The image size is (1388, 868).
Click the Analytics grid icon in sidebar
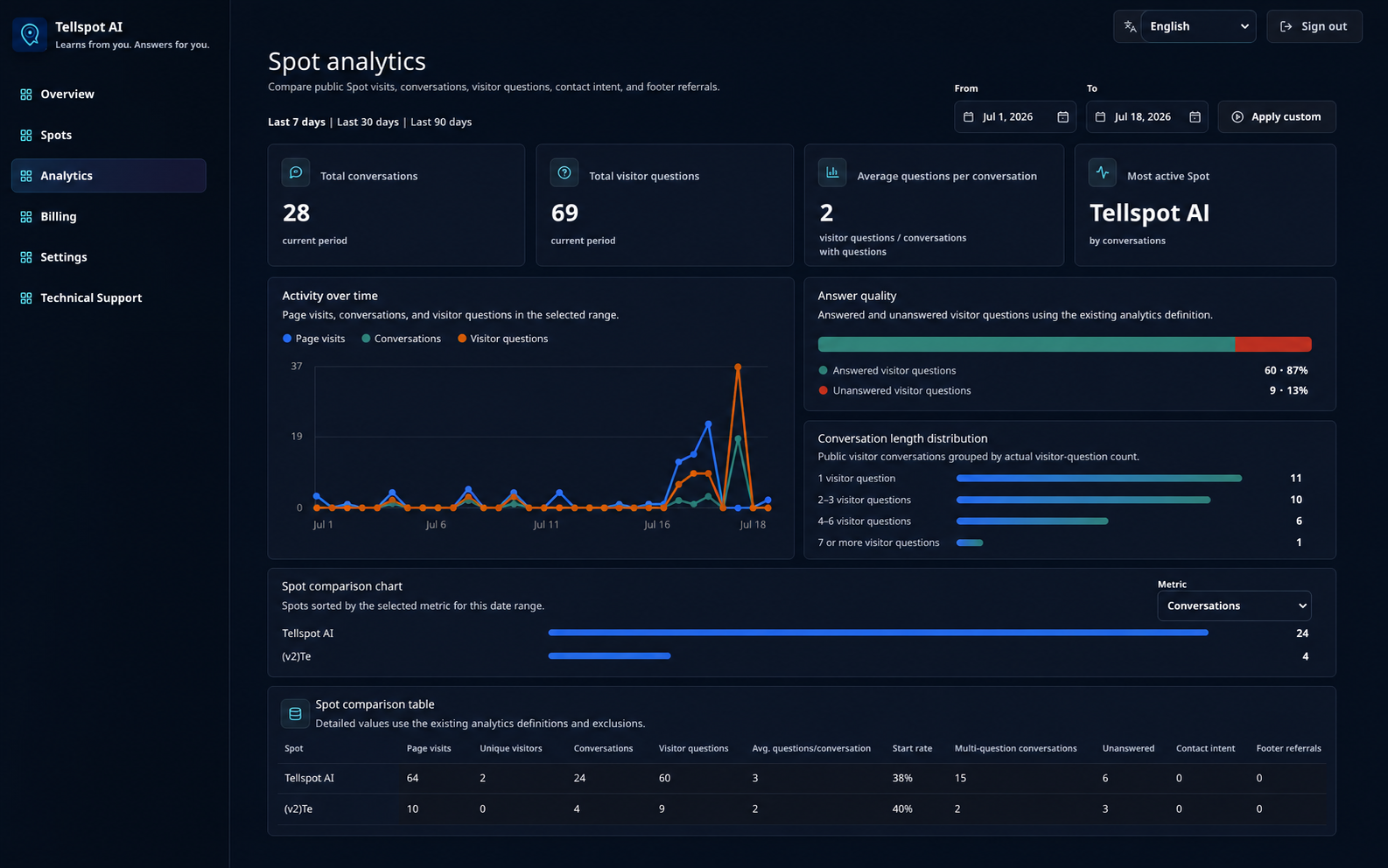click(x=26, y=176)
